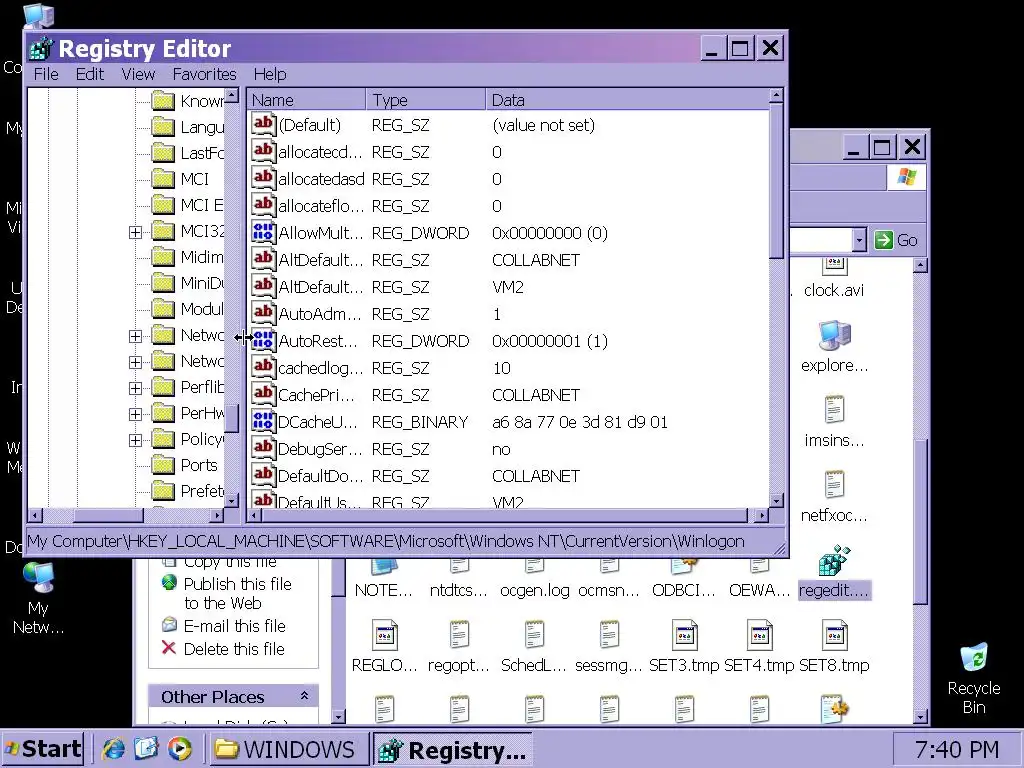This screenshot has height=768, width=1024.
Task: Click the AutoAdm string value icon
Action: tap(263, 314)
